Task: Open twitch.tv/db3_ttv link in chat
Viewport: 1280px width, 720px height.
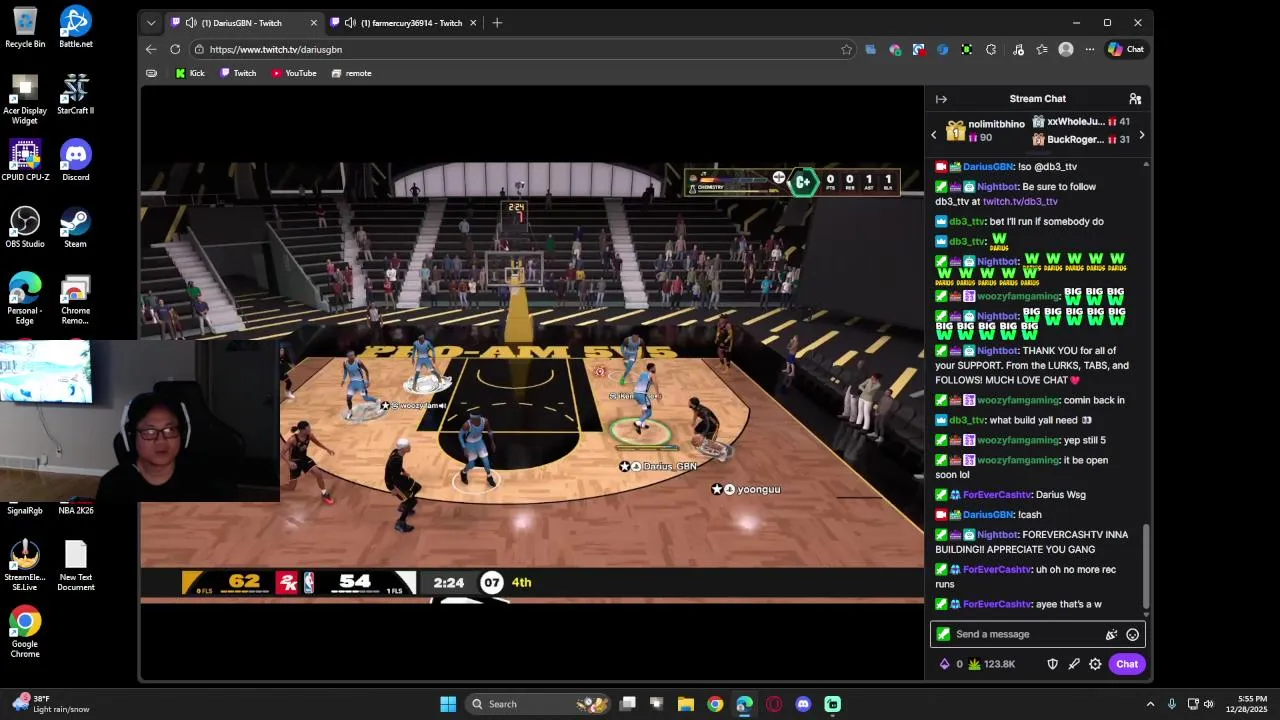Action: 1020,202
